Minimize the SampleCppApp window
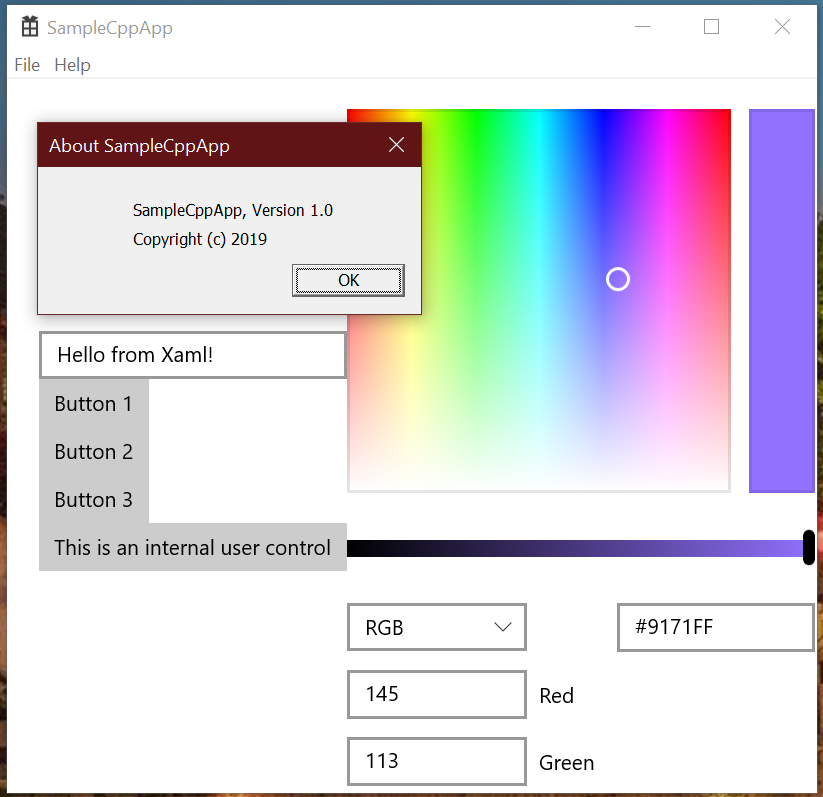Viewport: 823px width, 797px height. [x=641, y=27]
